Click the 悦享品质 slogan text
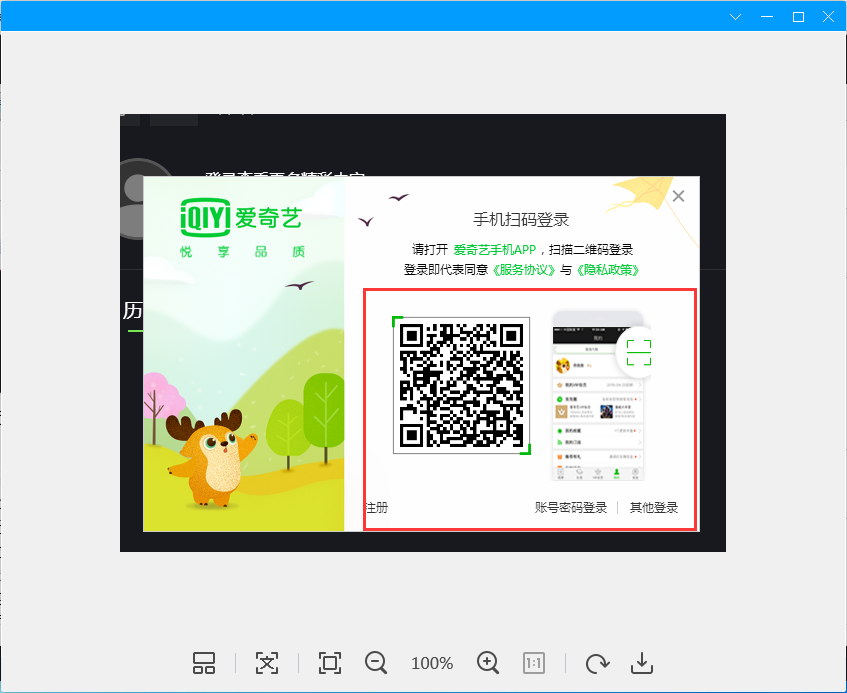 click(242, 252)
